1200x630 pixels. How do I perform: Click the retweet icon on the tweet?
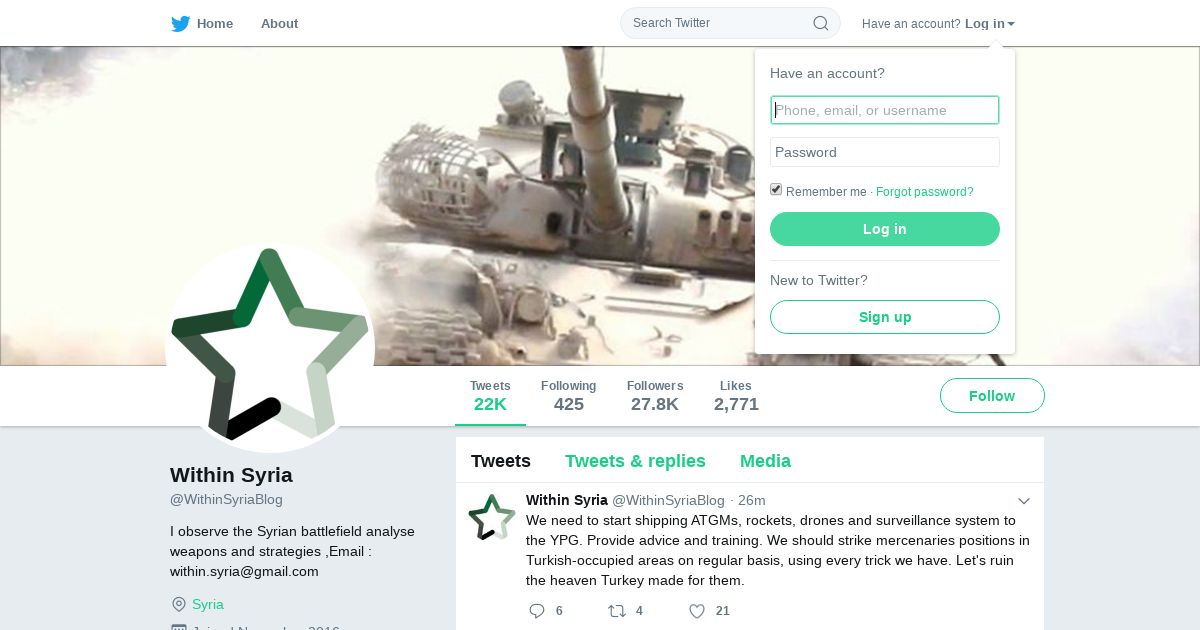coord(617,610)
